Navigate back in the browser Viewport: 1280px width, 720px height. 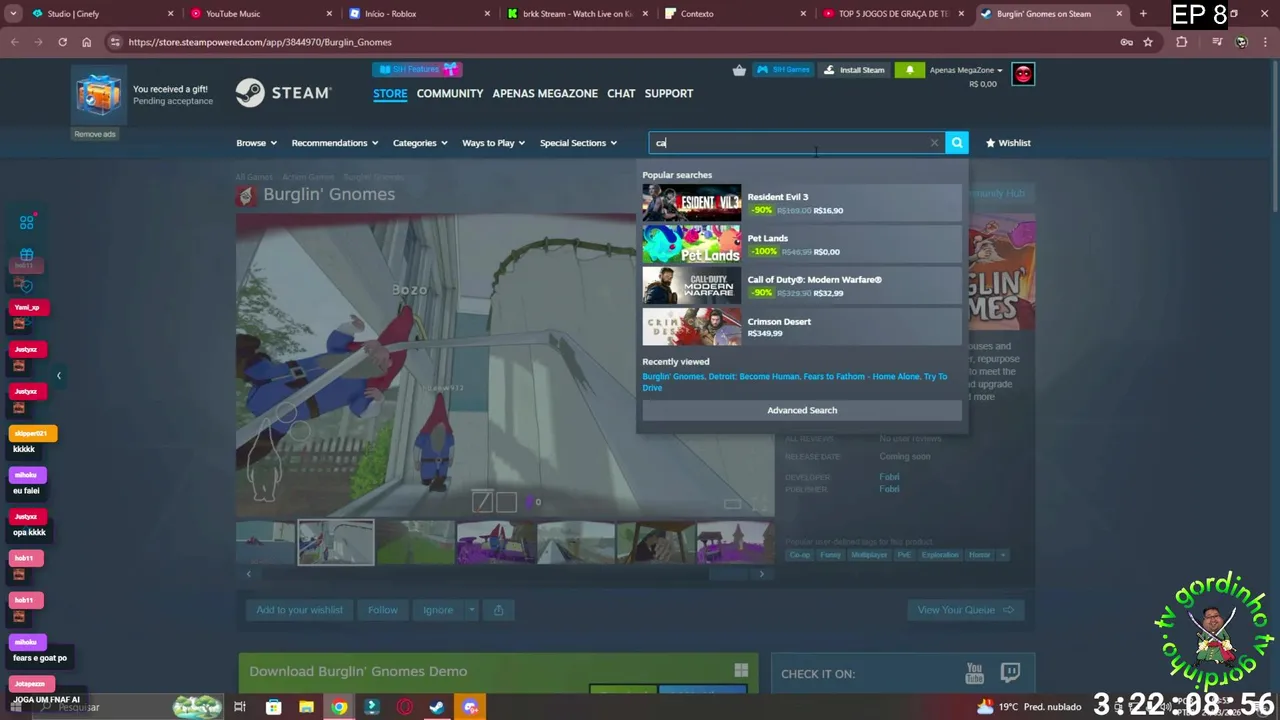point(14,42)
